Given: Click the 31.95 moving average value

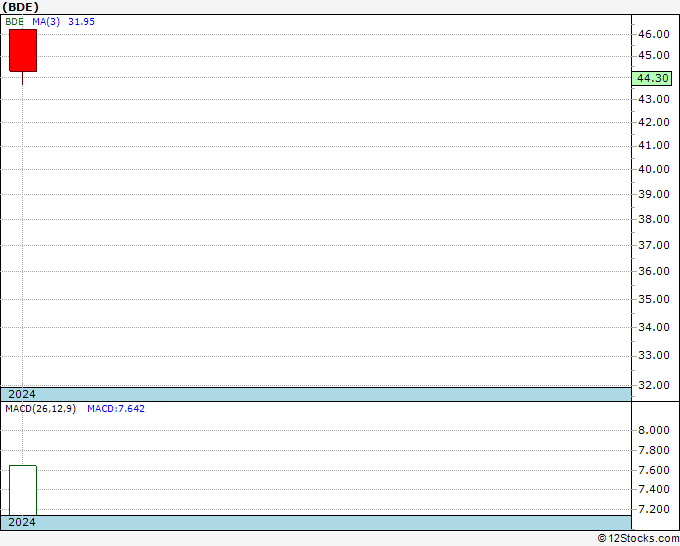Looking at the screenshot, I should point(82,22).
